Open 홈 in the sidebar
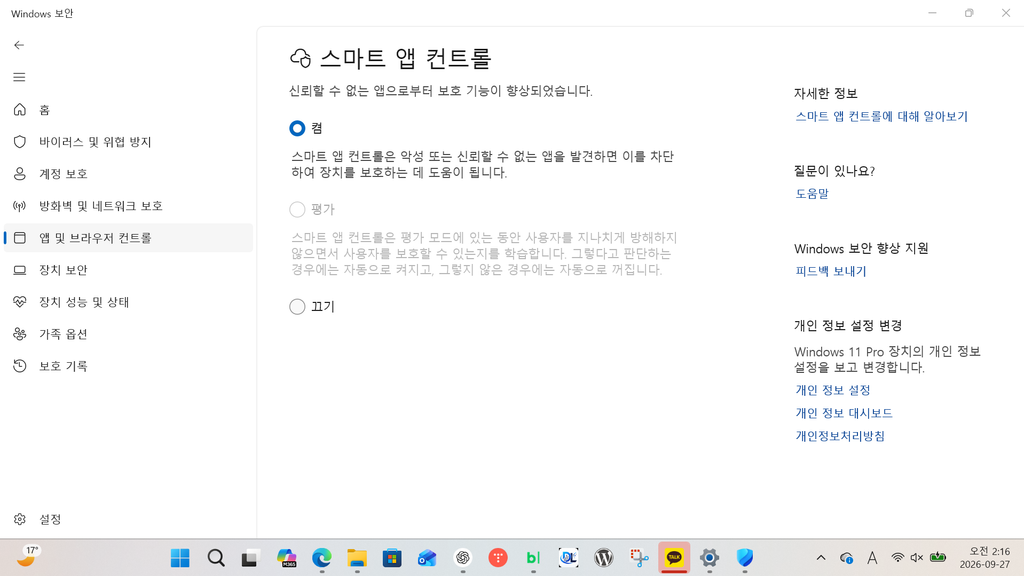 point(128,110)
